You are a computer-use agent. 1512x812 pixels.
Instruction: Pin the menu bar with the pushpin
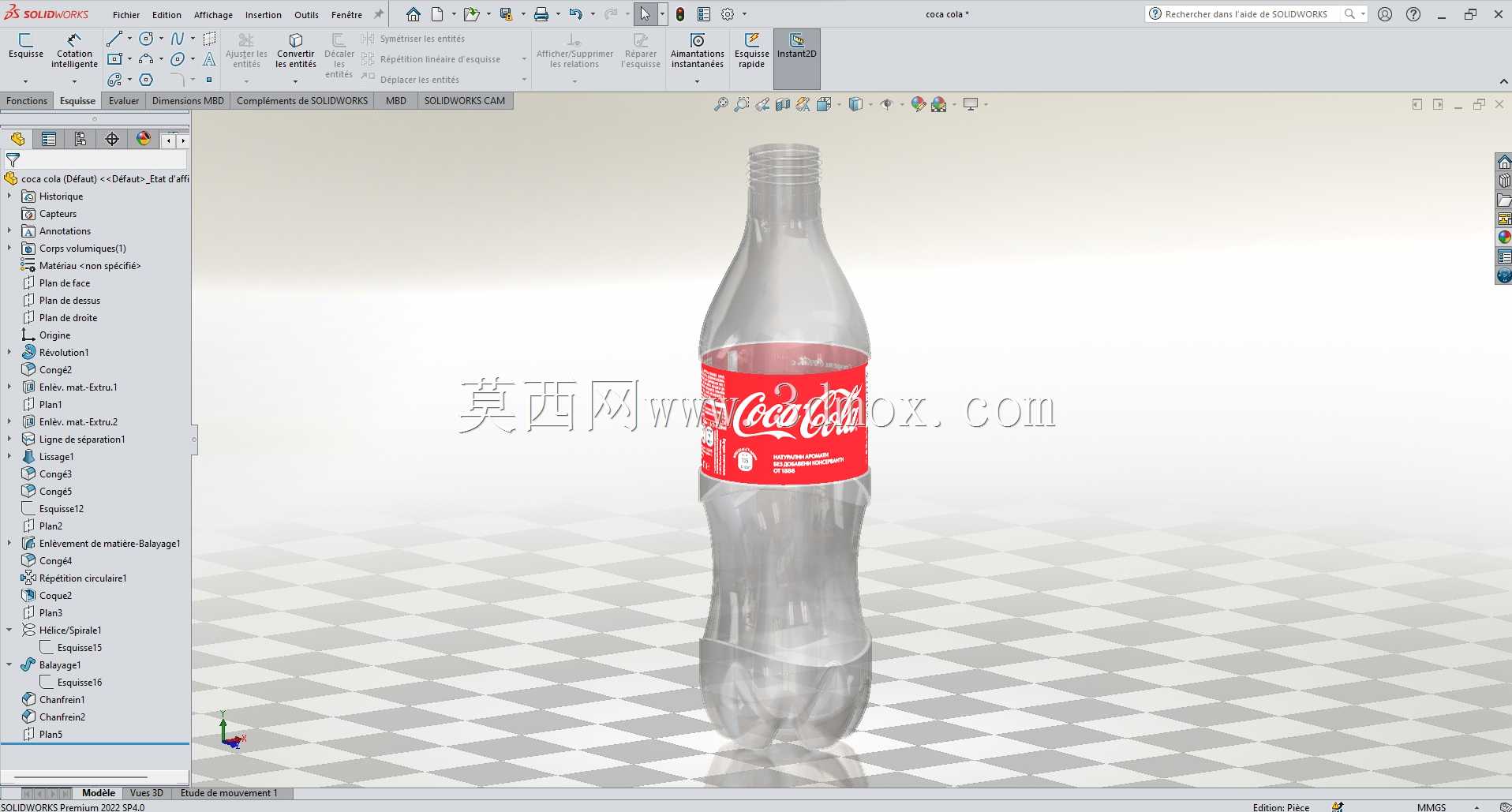tap(379, 14)
